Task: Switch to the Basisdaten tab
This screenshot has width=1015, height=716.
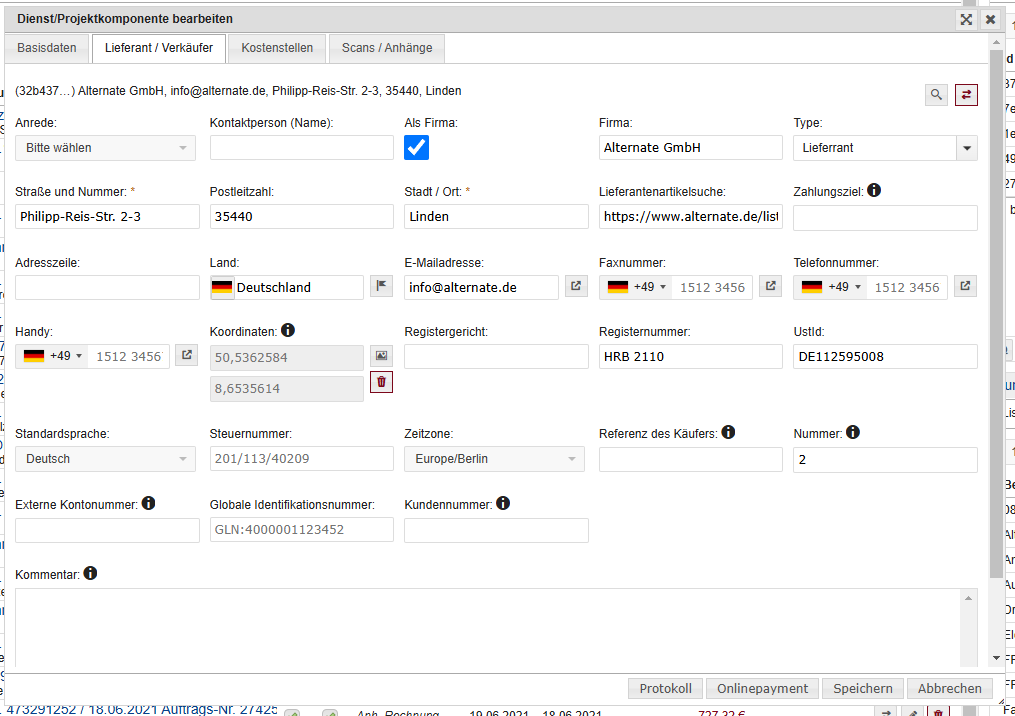Action: pos(47,48)
